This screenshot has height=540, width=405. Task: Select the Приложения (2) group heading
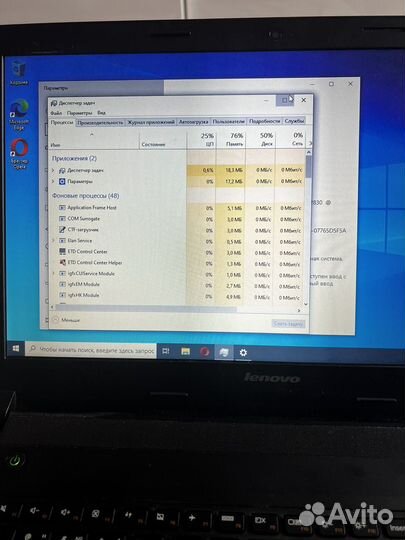coord(74,158)
